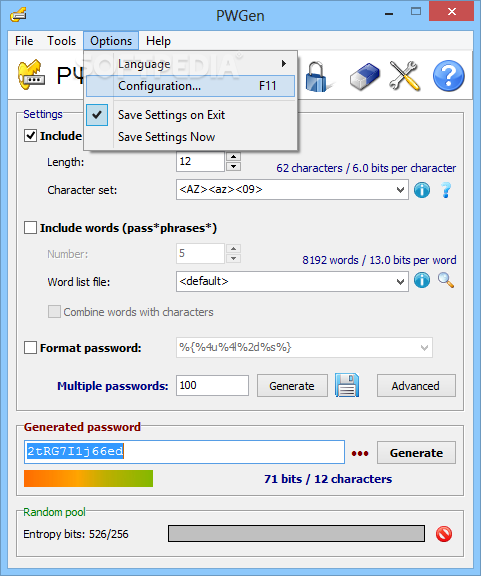The image size is (481, 576).
Task: Maximize the PWGen window
Action: 416,12
